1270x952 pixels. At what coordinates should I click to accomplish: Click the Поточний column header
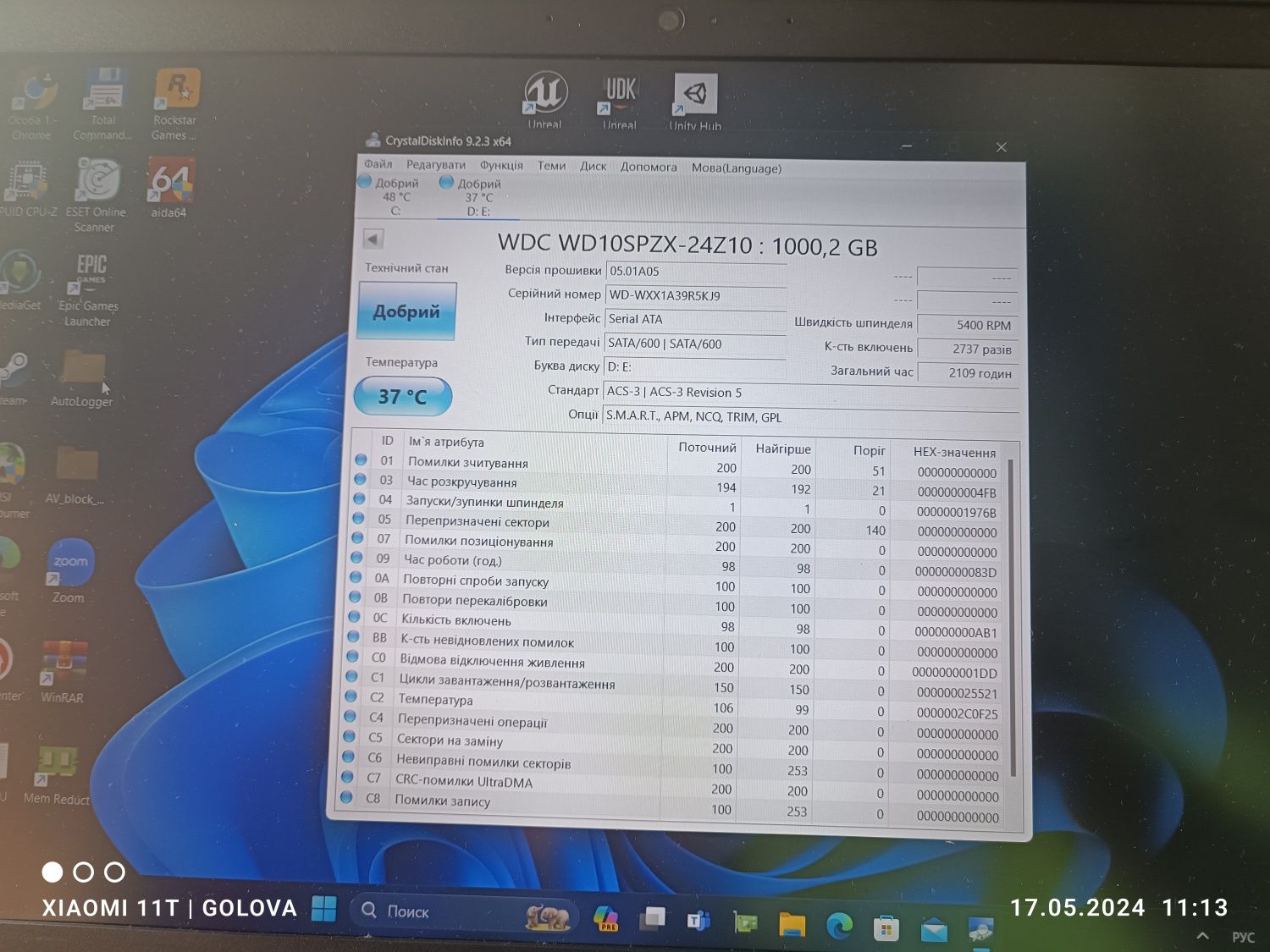(x=707, y=447)
